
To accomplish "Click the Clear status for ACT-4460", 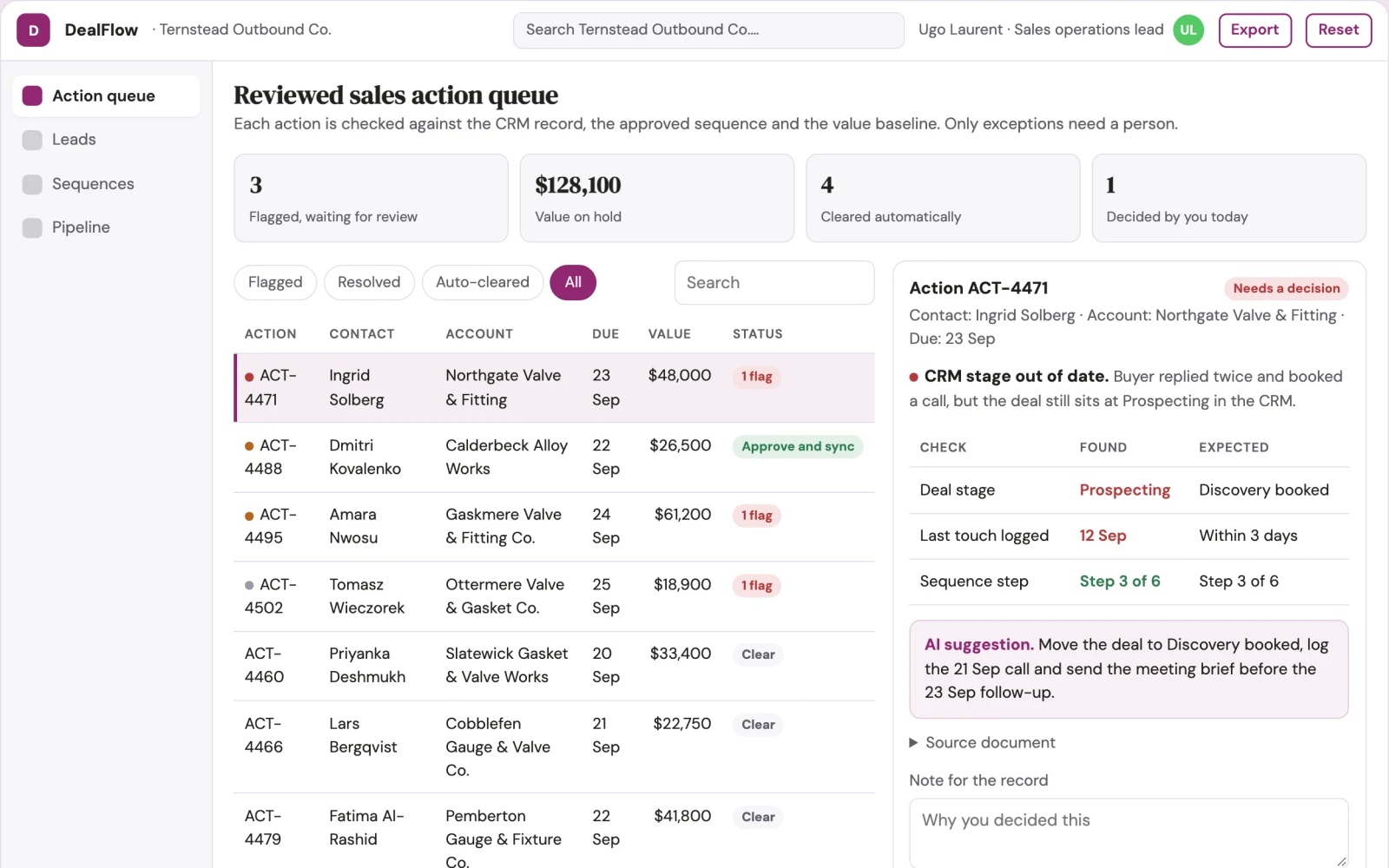I will [x=758, y=654].
